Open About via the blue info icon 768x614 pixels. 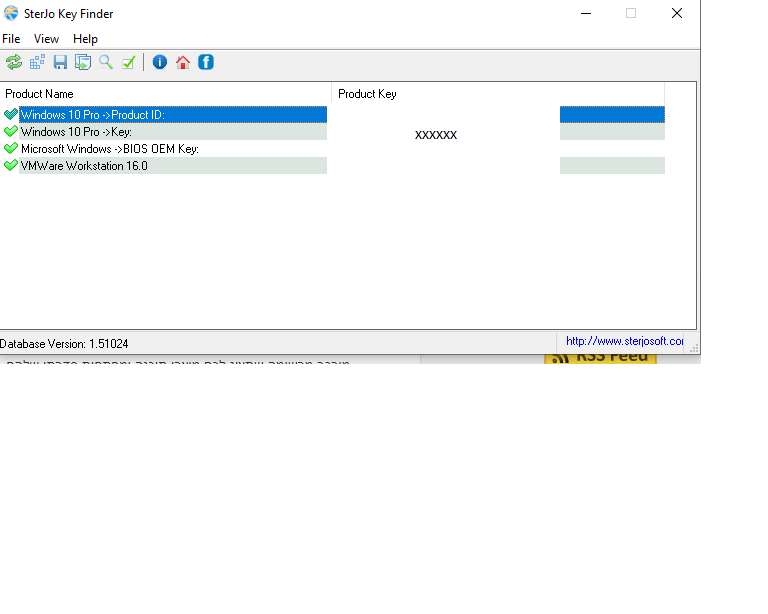tap(160, 62)
